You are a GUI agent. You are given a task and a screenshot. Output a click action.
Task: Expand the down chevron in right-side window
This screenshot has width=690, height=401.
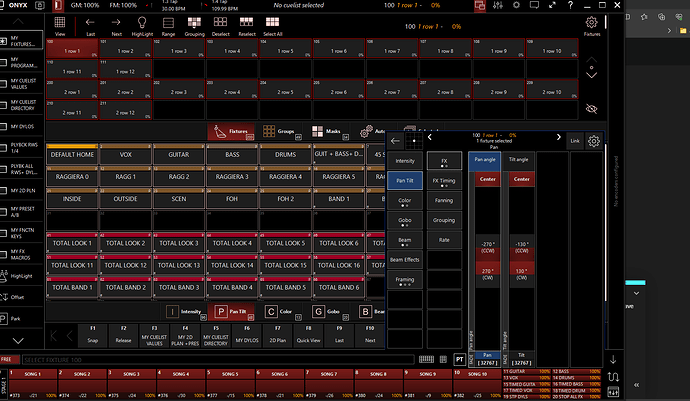coord(636,293)
